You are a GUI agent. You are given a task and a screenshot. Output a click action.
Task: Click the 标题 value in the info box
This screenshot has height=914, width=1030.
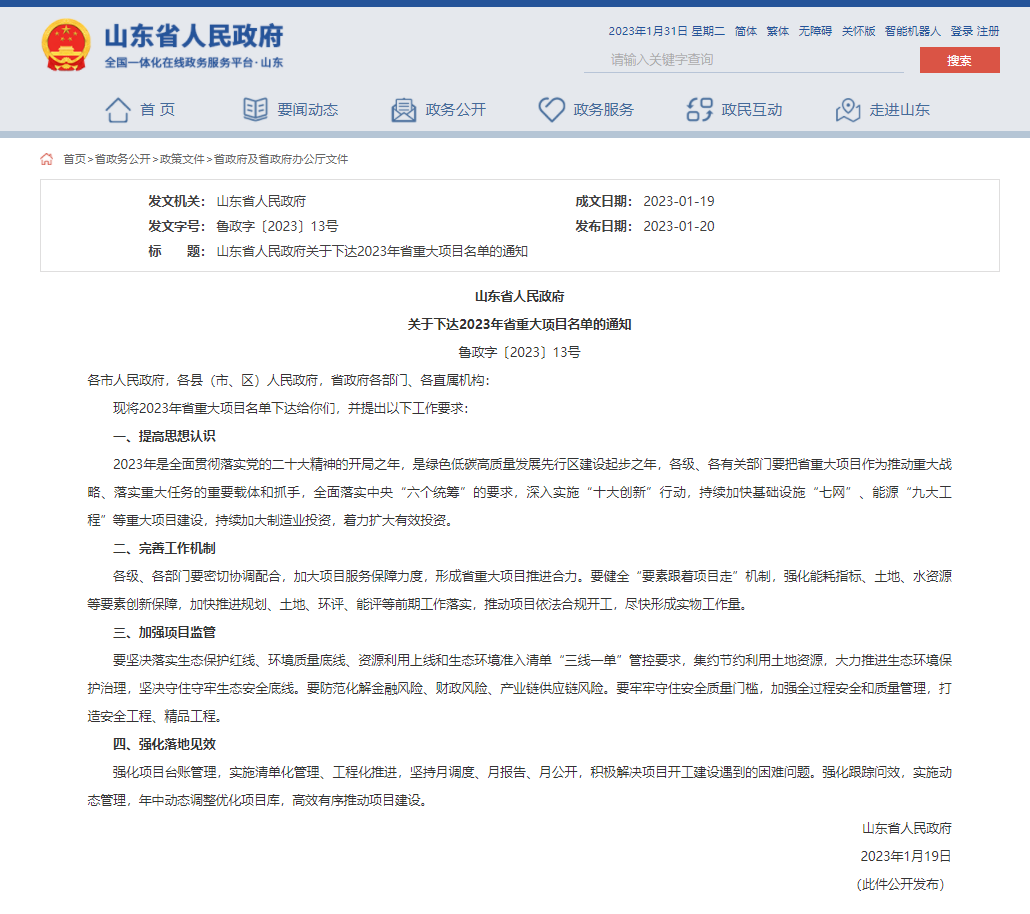372,251
